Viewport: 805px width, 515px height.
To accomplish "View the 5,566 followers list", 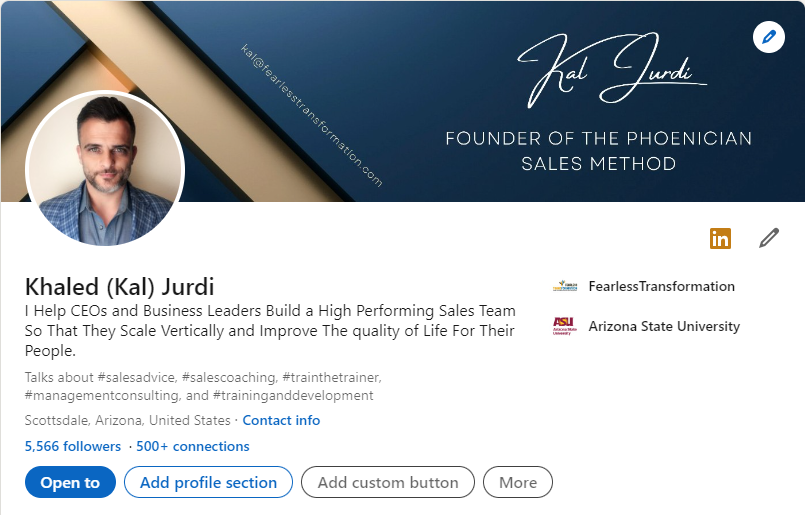I will (x=72, y=446).
